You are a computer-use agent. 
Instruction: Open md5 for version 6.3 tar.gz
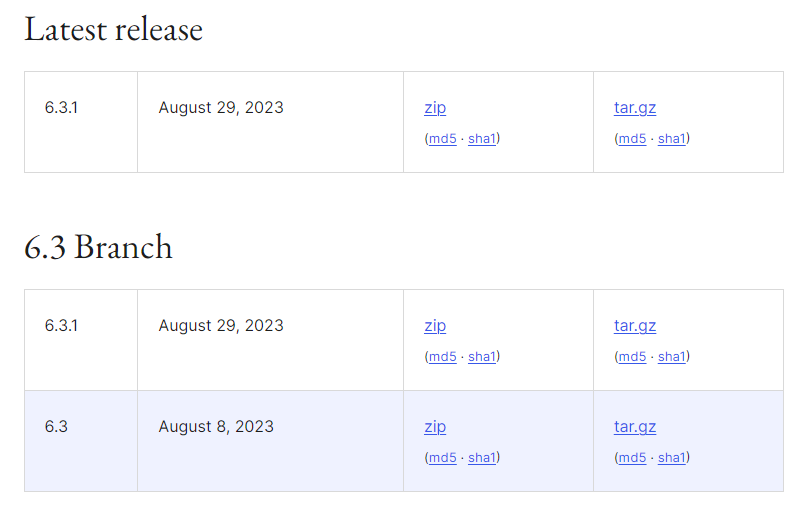632,458
